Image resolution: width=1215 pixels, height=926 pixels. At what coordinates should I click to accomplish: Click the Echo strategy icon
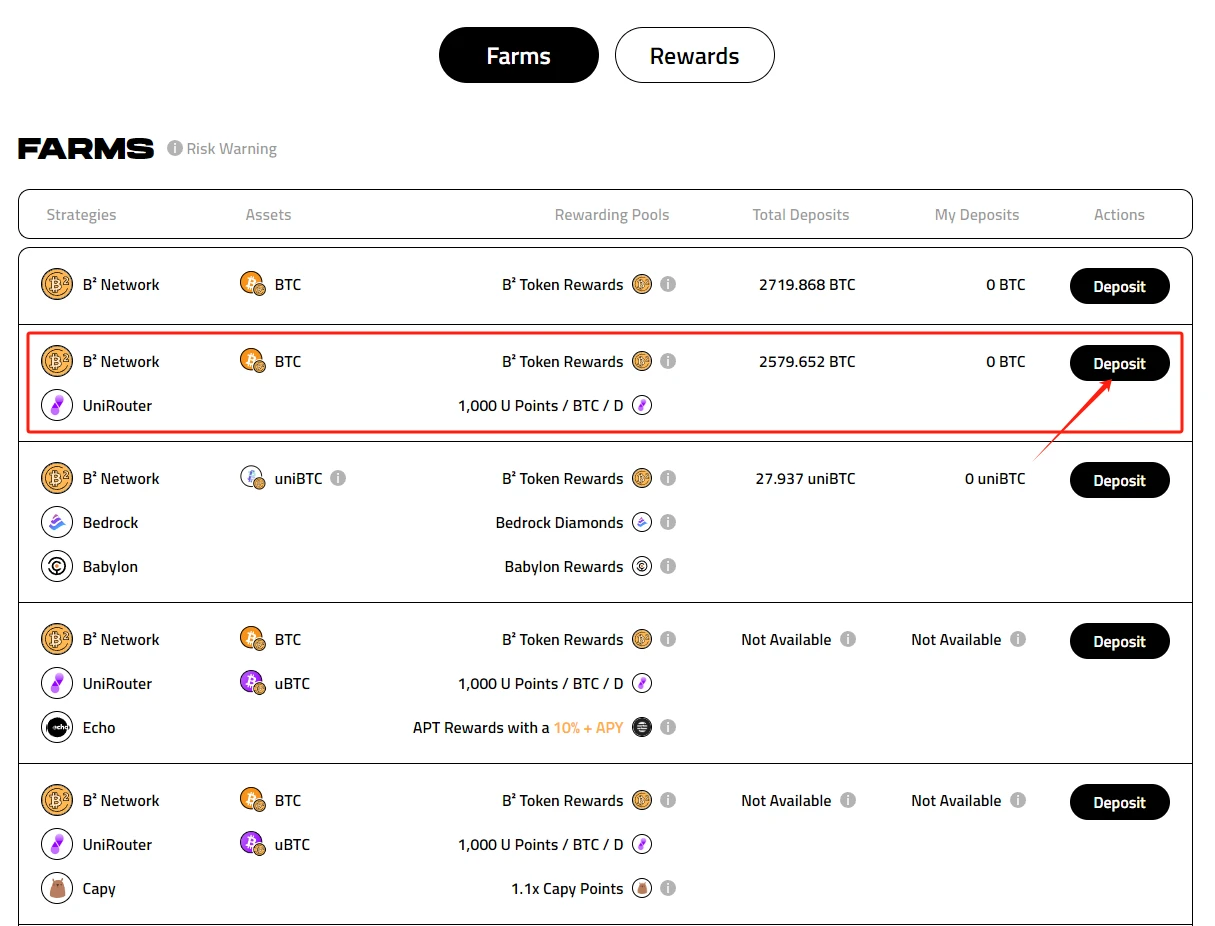coord(57,727)
